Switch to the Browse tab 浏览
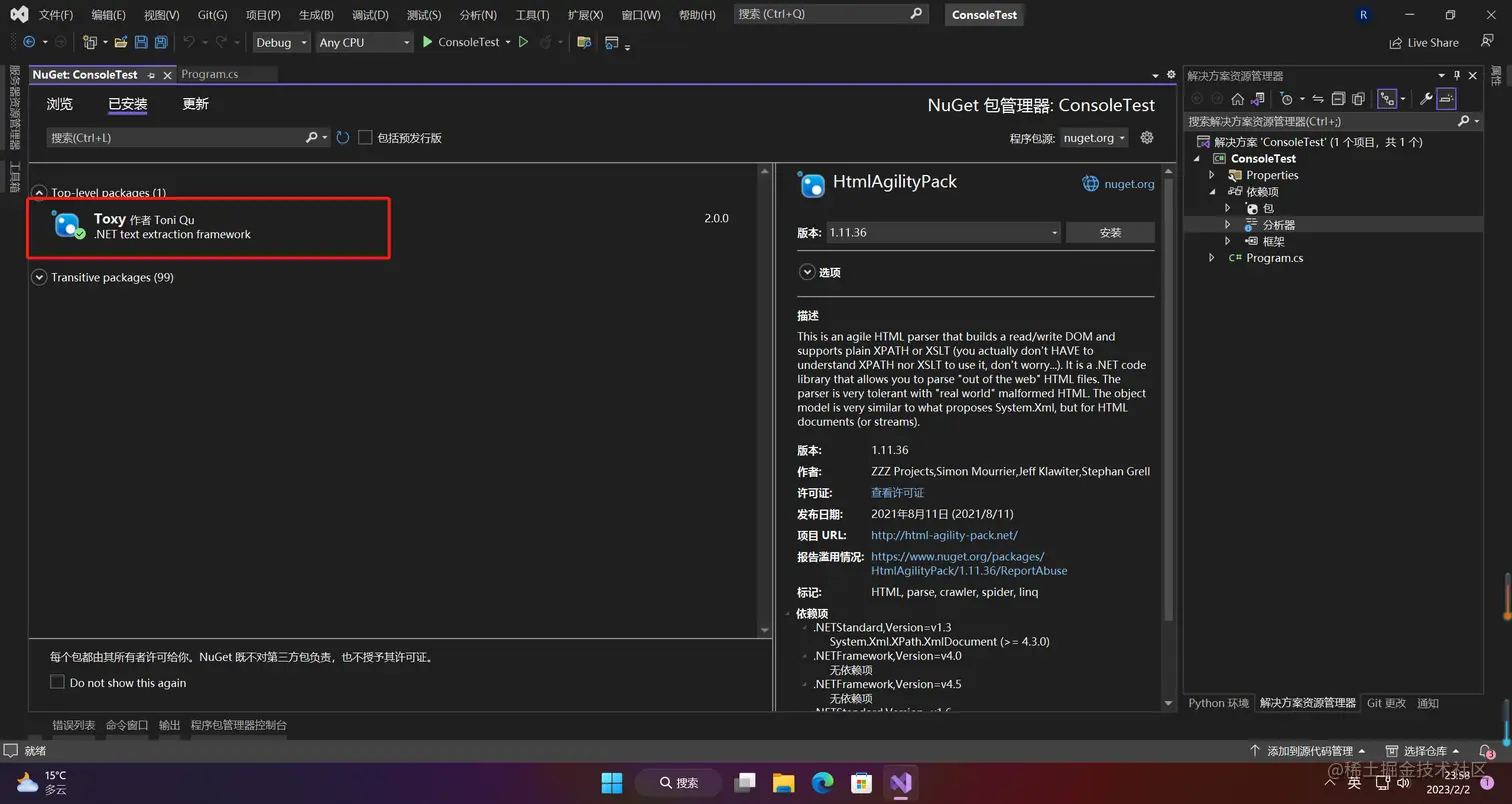The image size is (1512, 804). click(x=60, y=104)
